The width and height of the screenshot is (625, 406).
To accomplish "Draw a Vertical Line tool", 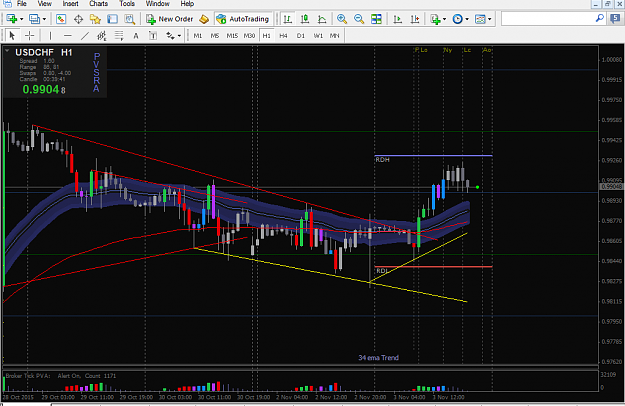I will point(50,36).
